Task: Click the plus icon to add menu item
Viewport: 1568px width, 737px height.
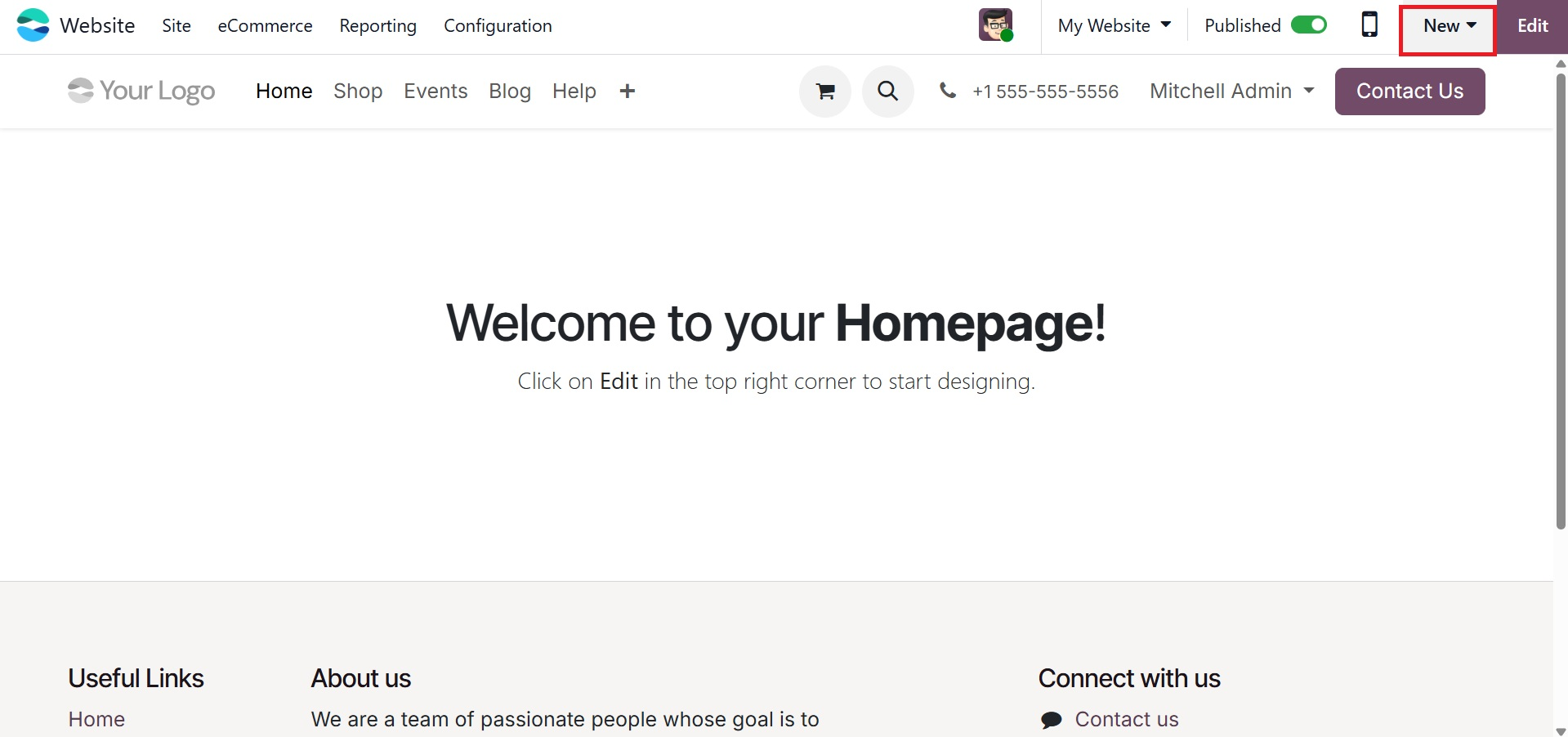Action: [628, 92]
